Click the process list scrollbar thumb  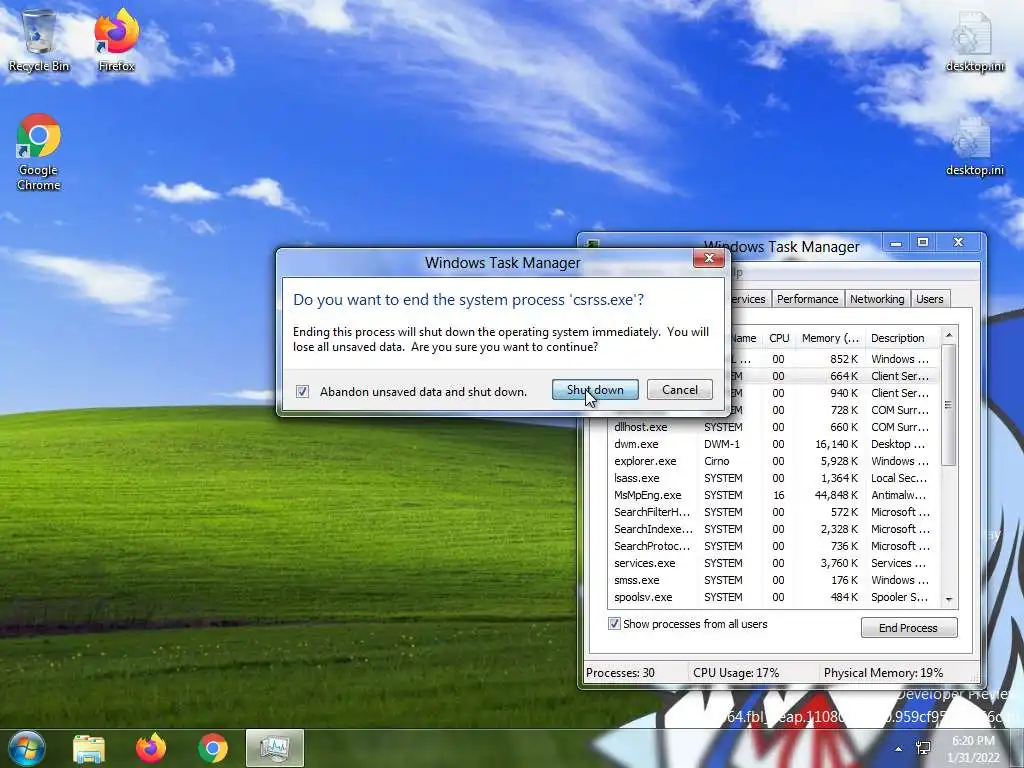pyautogui.click(x=948, y=405)
